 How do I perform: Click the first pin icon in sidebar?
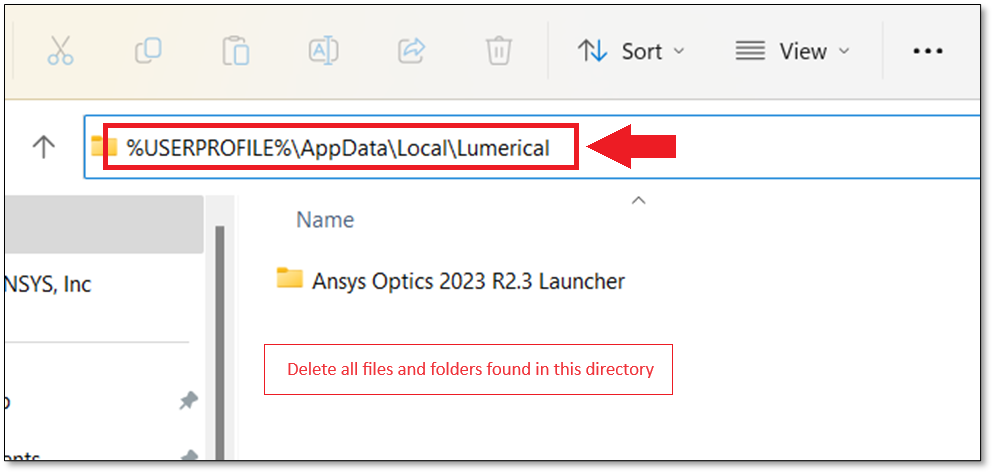pos(188,400)
